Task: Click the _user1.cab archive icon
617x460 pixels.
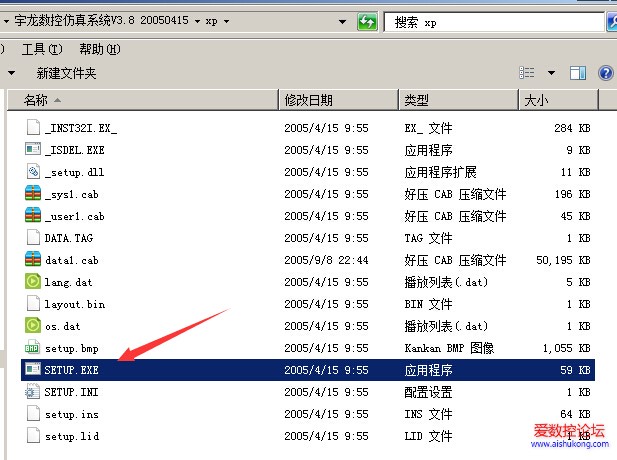Action: tap(33, 216)
